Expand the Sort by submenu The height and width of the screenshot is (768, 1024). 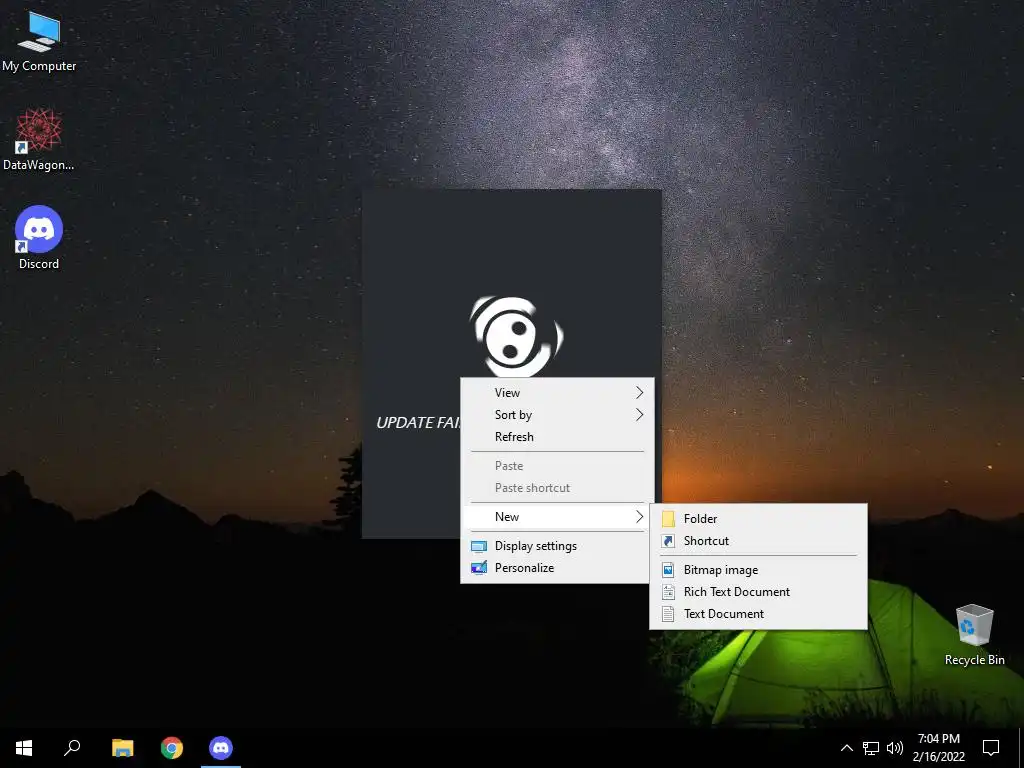[x=557, y=415]
